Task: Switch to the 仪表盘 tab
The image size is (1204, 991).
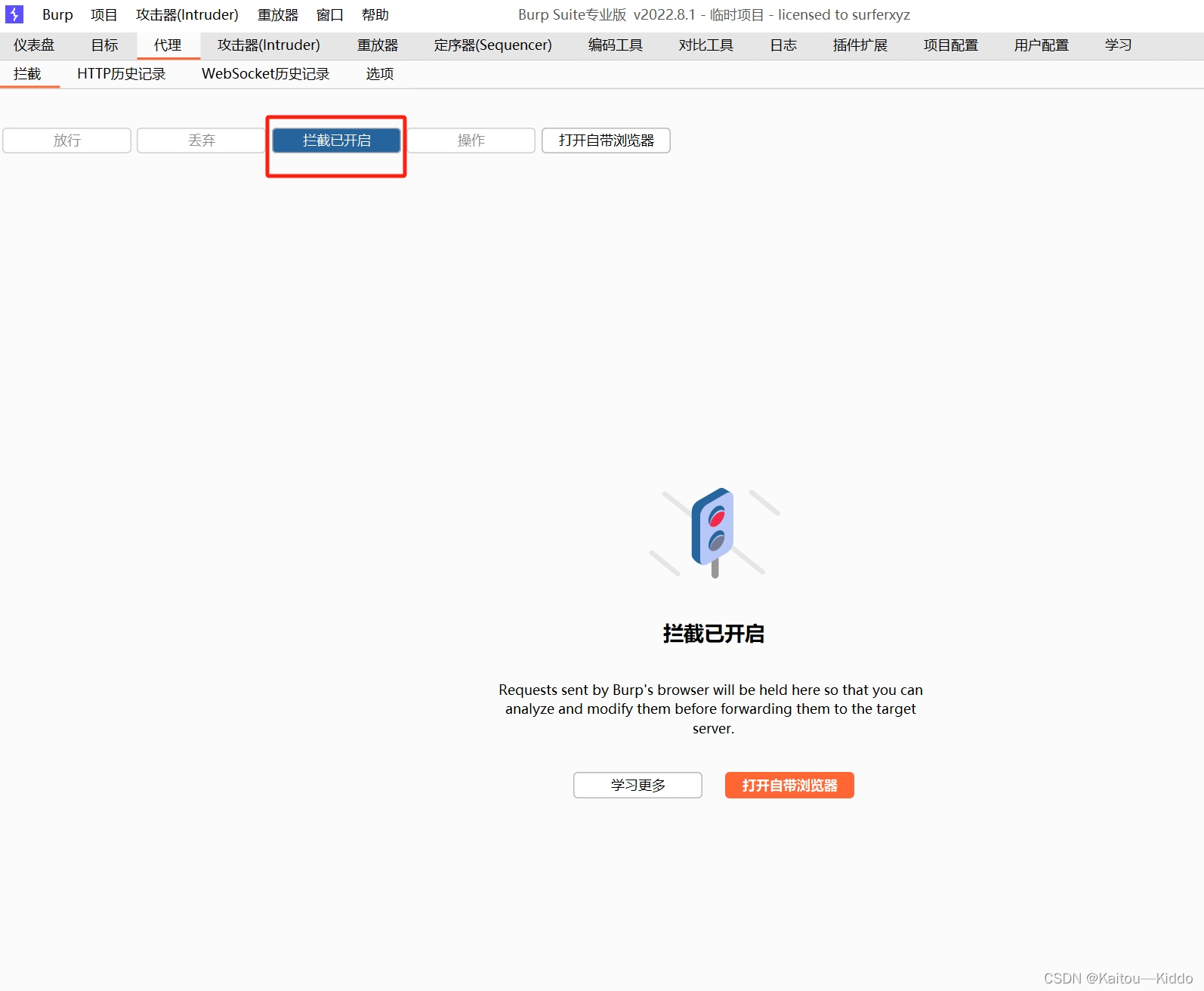Action: (x=34, y=45)
